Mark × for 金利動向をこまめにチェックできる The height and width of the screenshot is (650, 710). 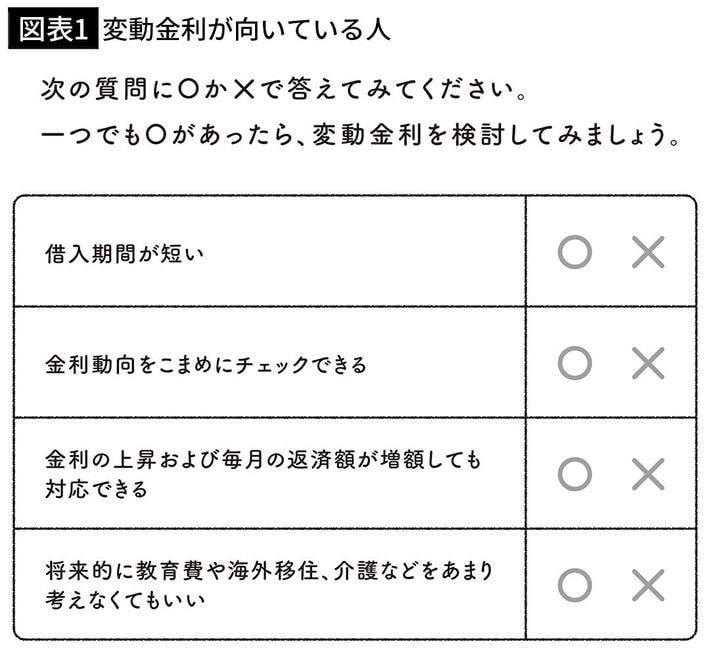pyautogui.click(x=648, y=363)
